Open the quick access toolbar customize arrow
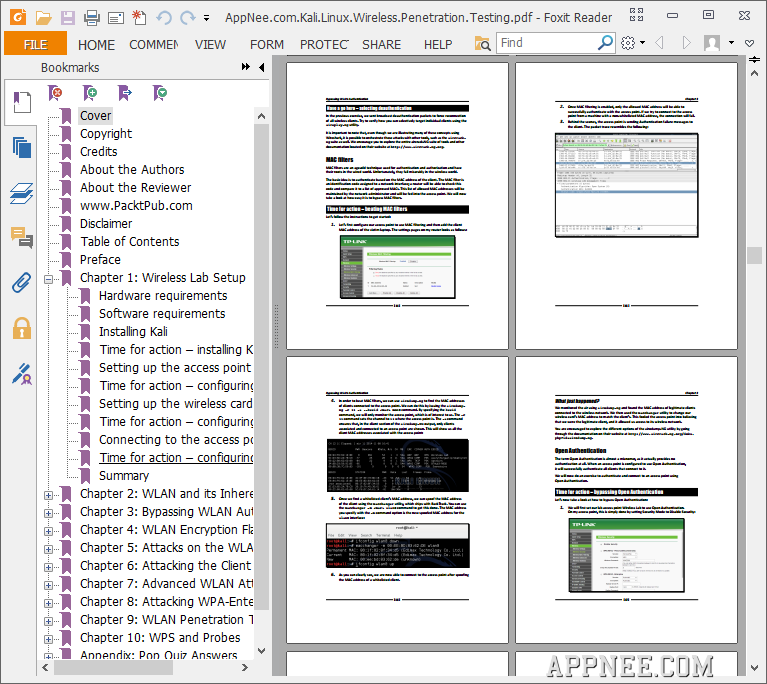The image size is (767, 684). click(x=206, y=19)
